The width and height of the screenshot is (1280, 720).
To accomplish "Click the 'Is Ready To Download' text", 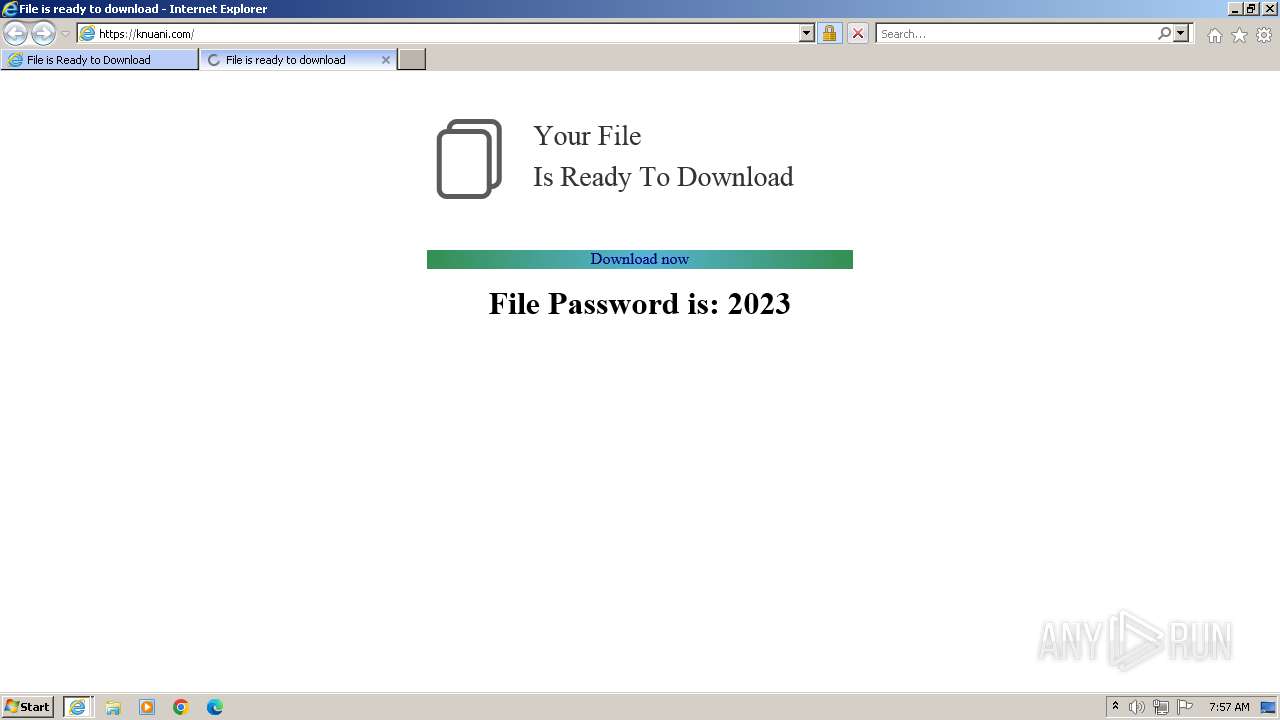I will coord(663,177).
